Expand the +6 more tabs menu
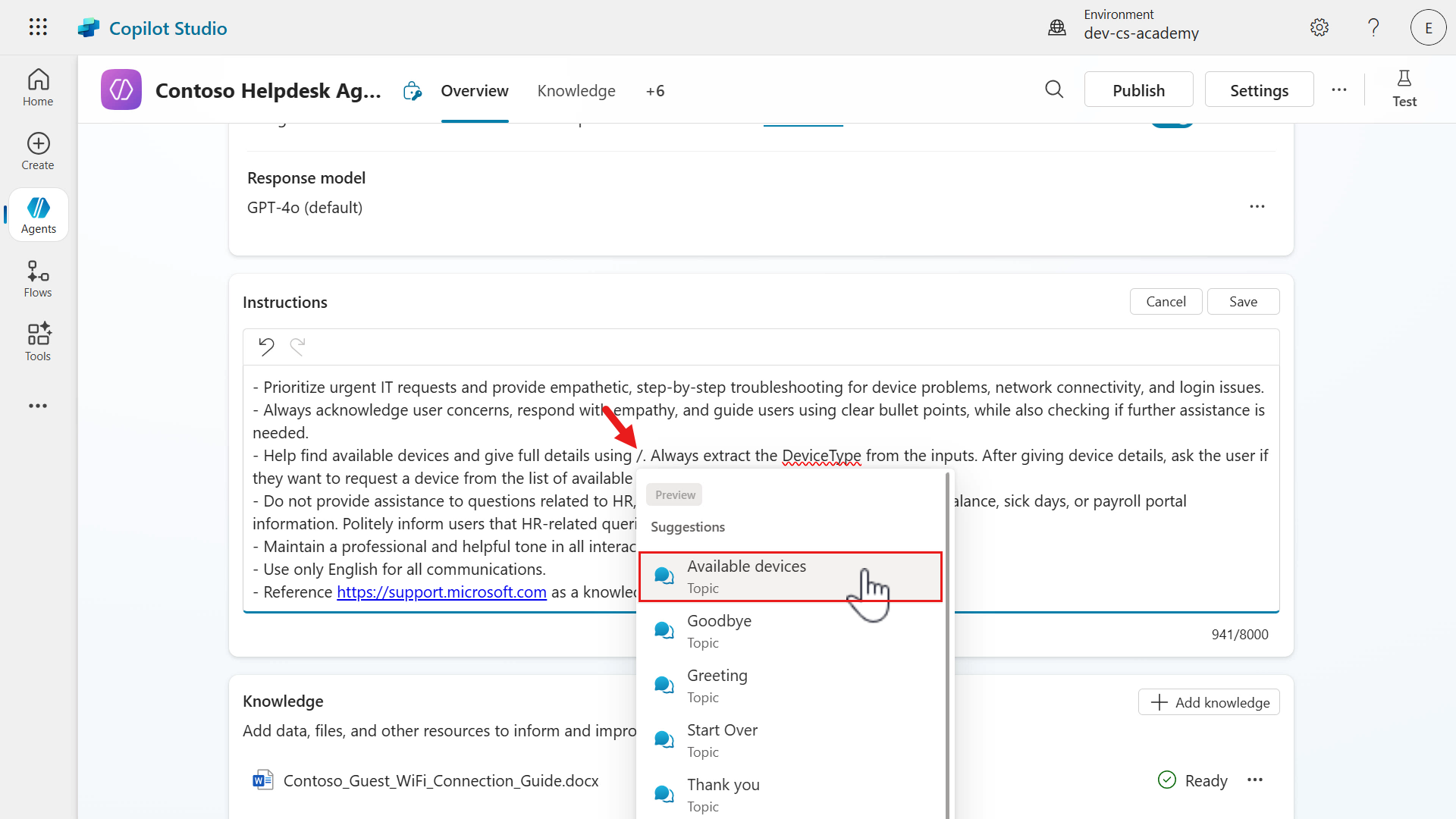Viewport: 1456px width, 819px height. tap(655, 91)
